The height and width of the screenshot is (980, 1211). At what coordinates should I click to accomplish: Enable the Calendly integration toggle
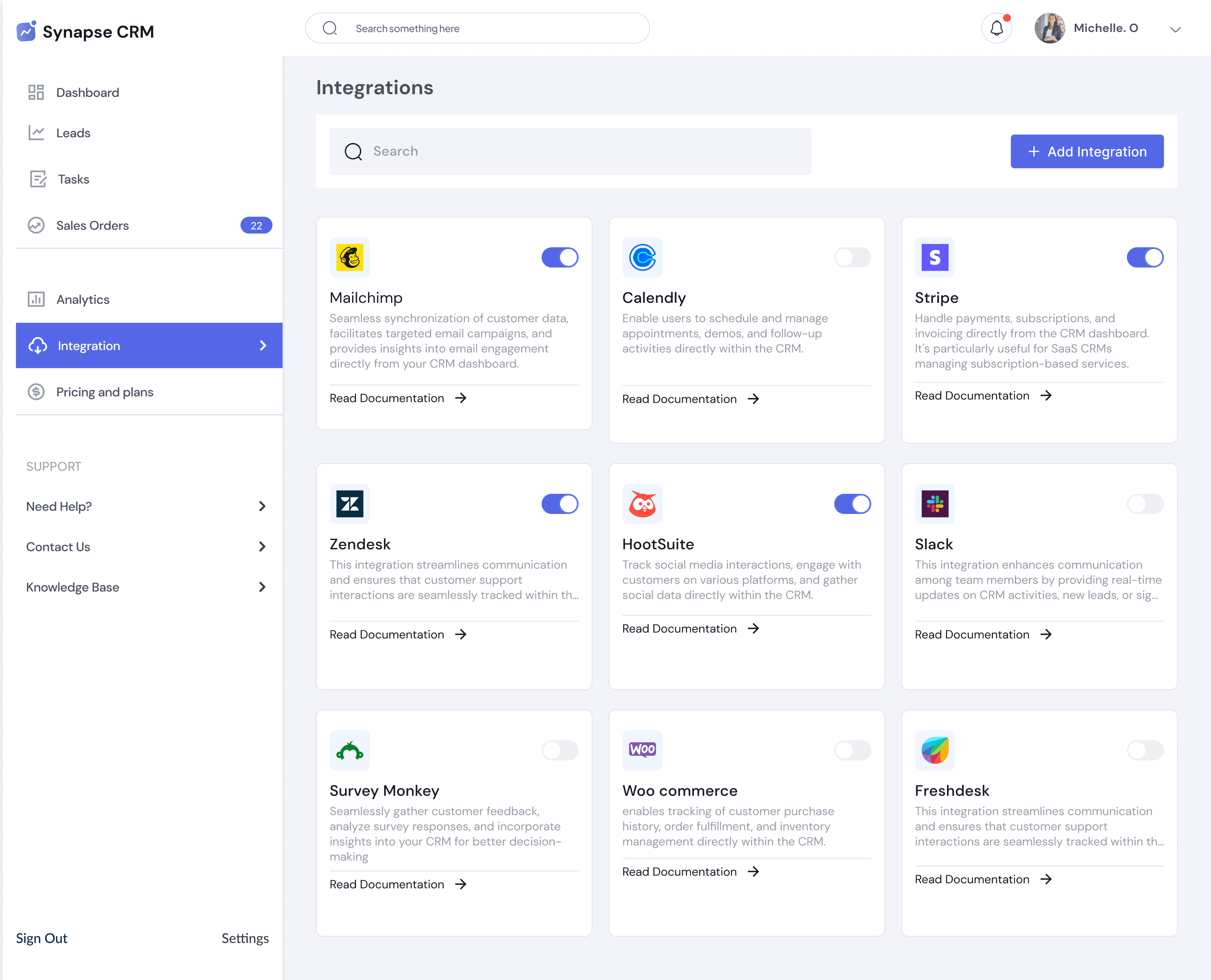[x=853, y=257]
